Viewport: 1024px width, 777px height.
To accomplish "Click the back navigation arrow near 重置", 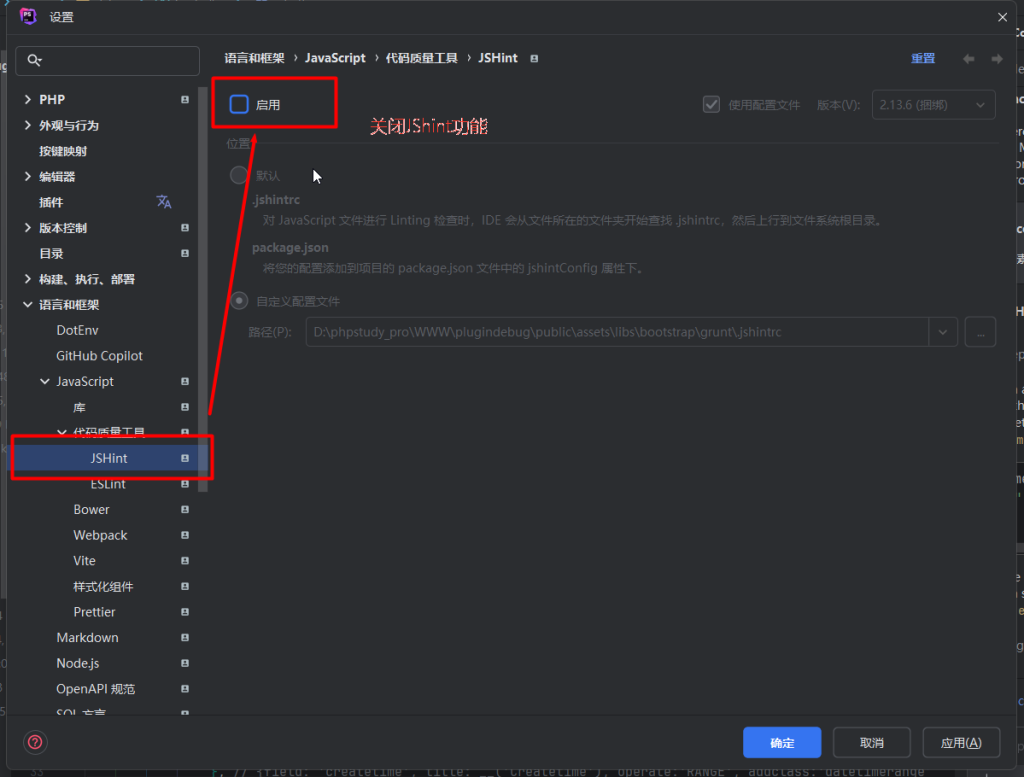I will point(967,58).
